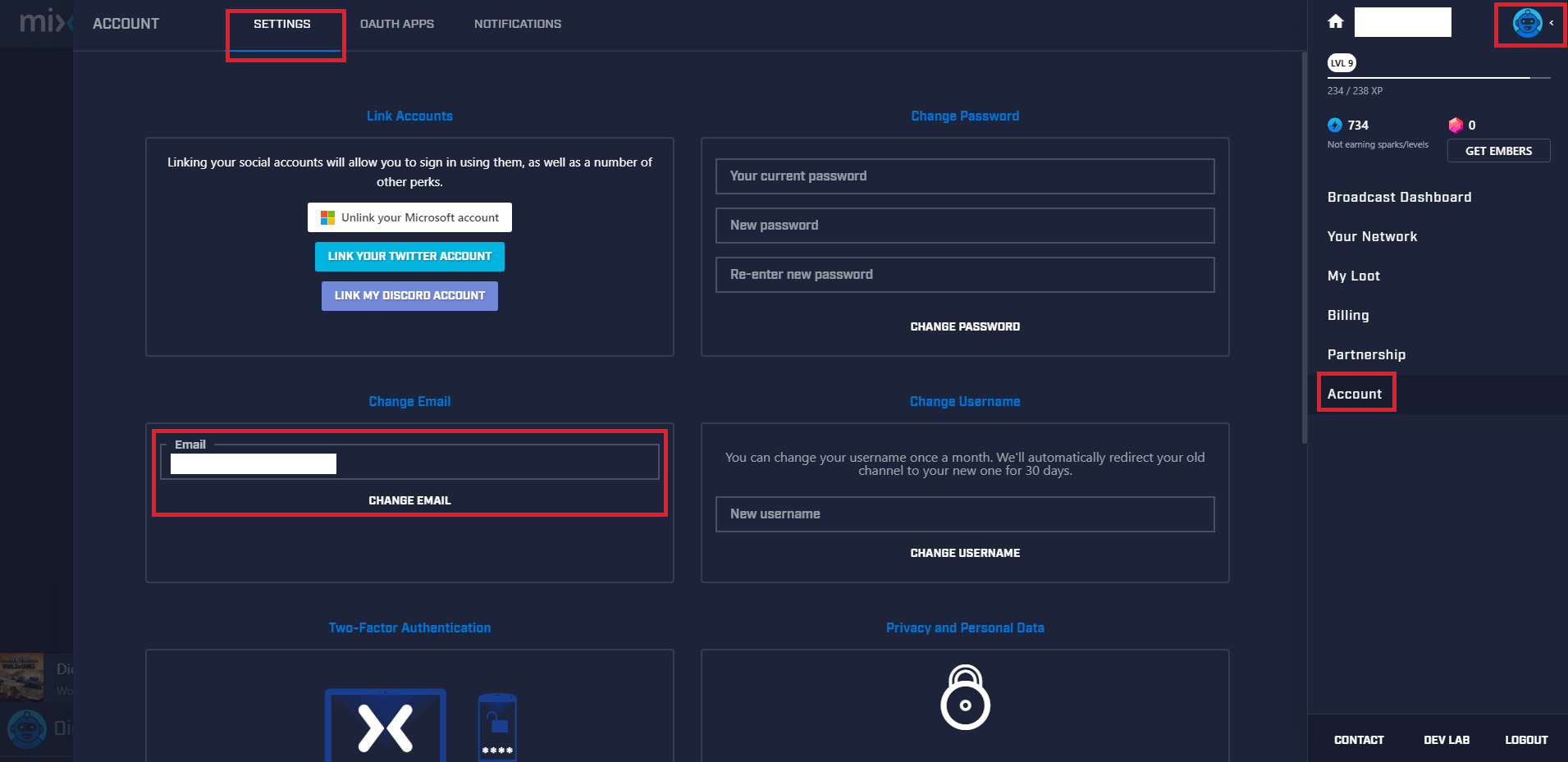Click the Mixer X icon in Two-Factor Authentication
The height and width of the screenshot is (762, 1568).
(385, 726)
